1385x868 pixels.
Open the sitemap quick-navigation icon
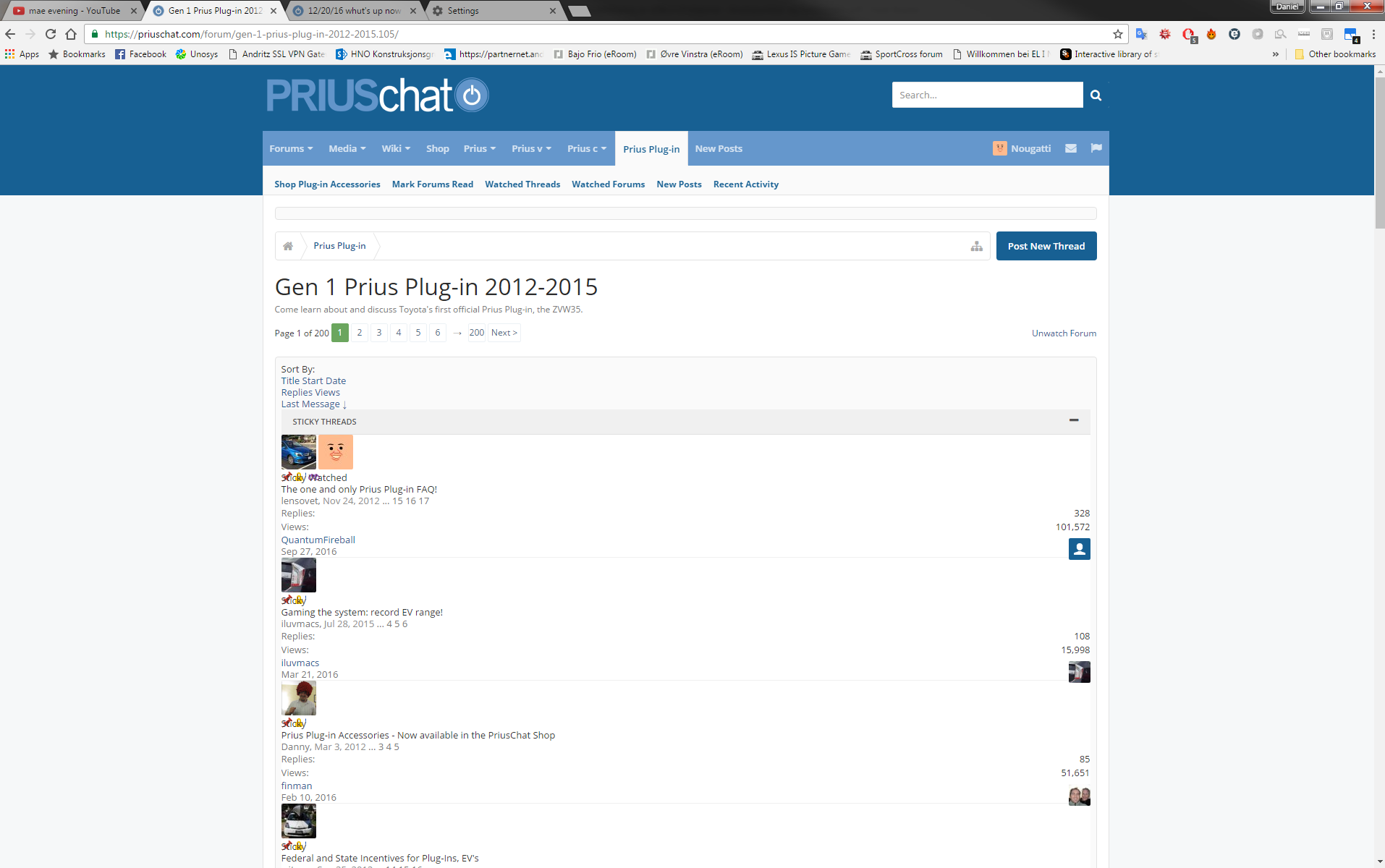pyautogui.click(x=977, y=246)
